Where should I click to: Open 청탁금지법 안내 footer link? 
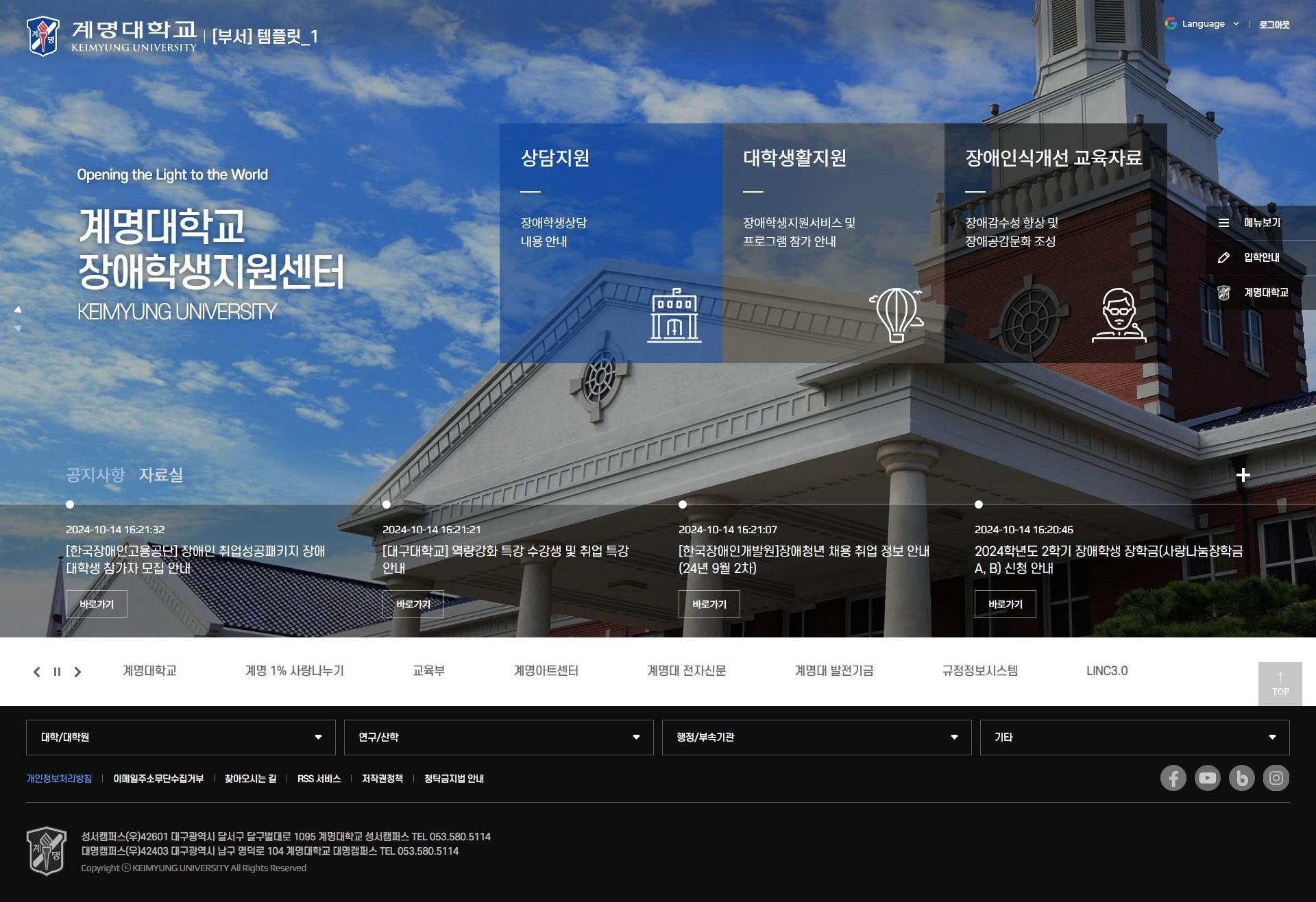pyautogui.click(x=454, y=779)
